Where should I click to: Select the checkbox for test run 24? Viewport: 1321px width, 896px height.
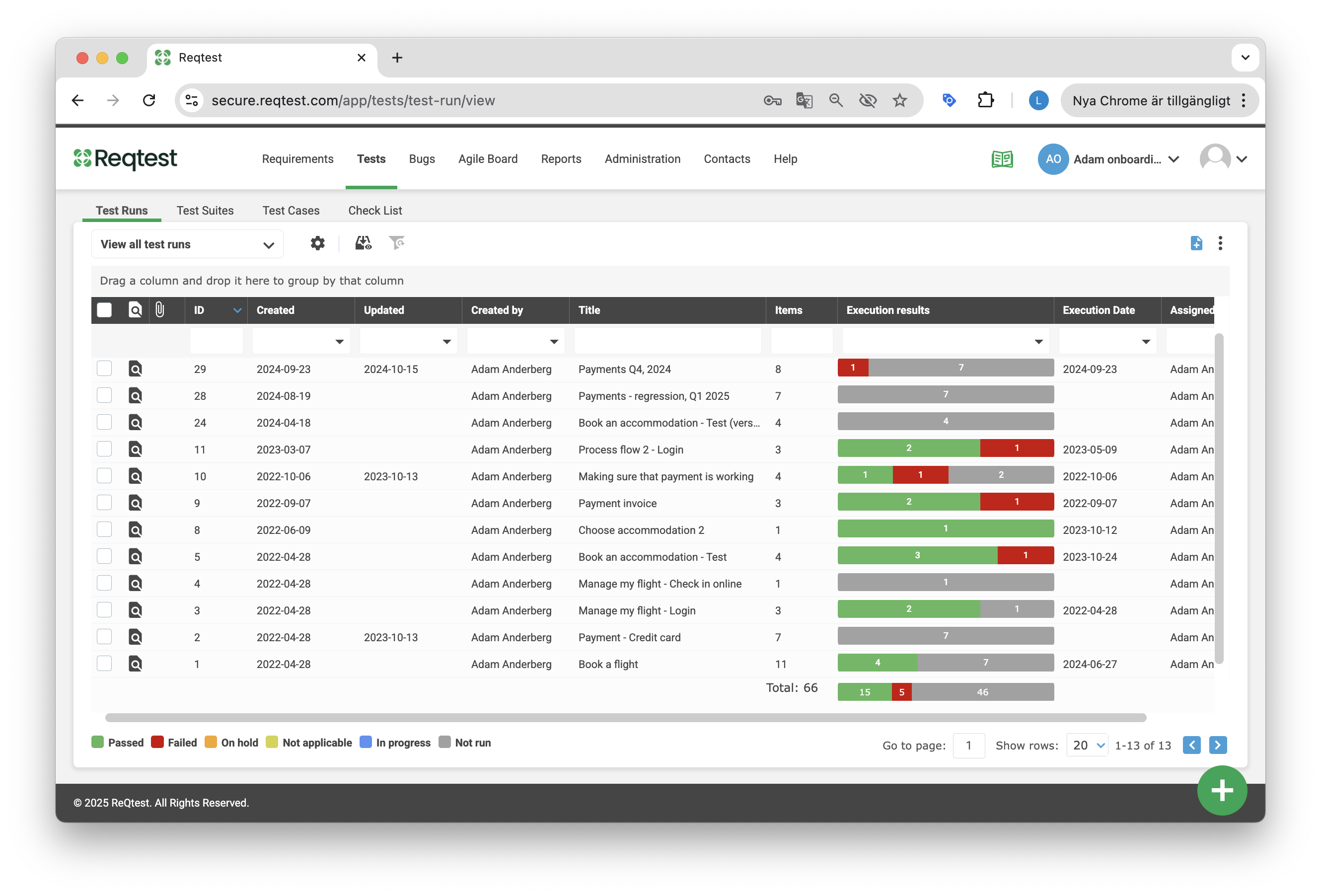tap(104, 422)
